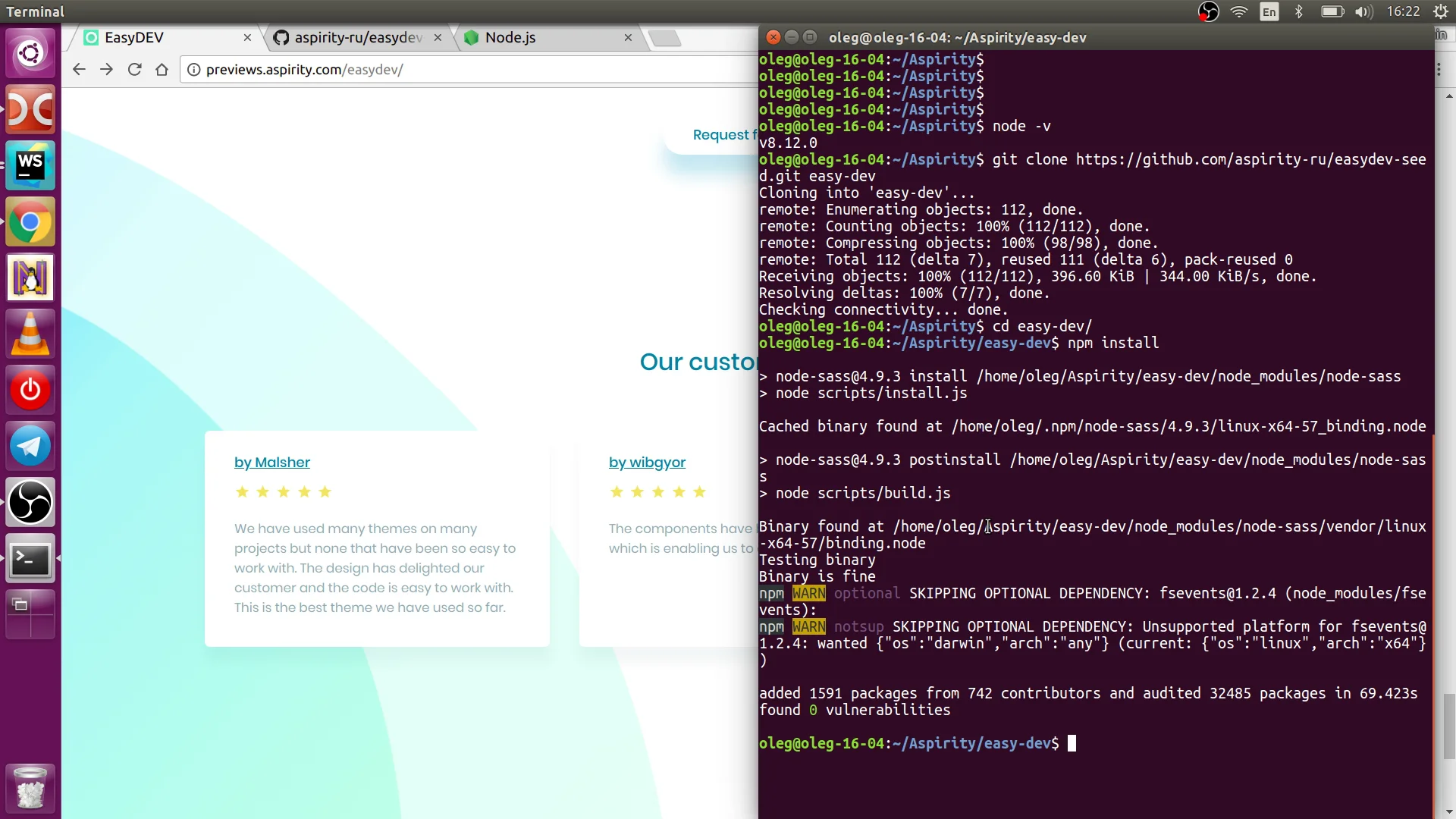Switch to the EasyDEV tab
The image size is (1456, 819).
(x=134, y=37)
